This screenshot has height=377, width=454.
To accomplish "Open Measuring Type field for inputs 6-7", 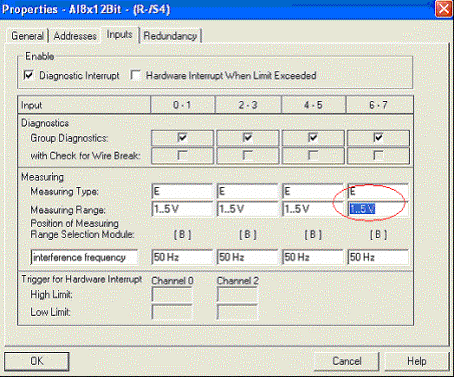I will tap(378, 191).
